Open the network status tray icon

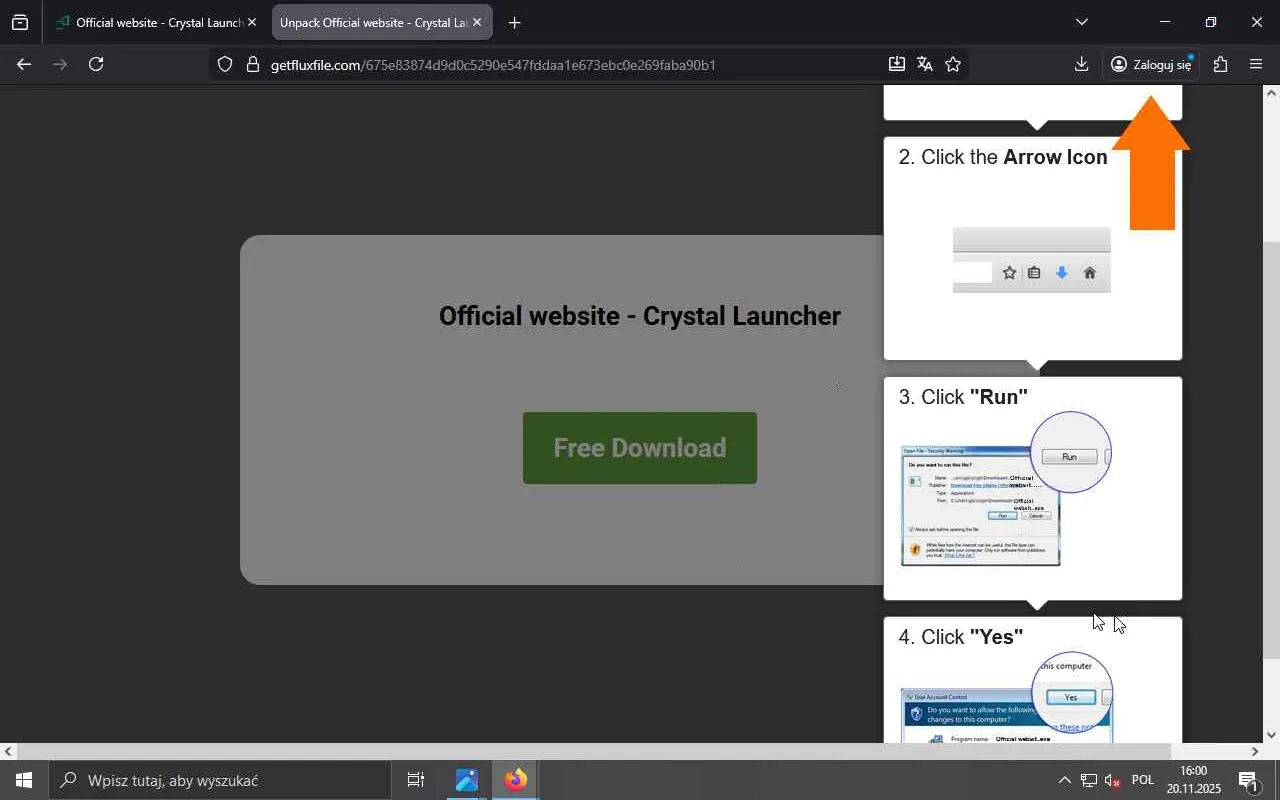click(1088, 780)
